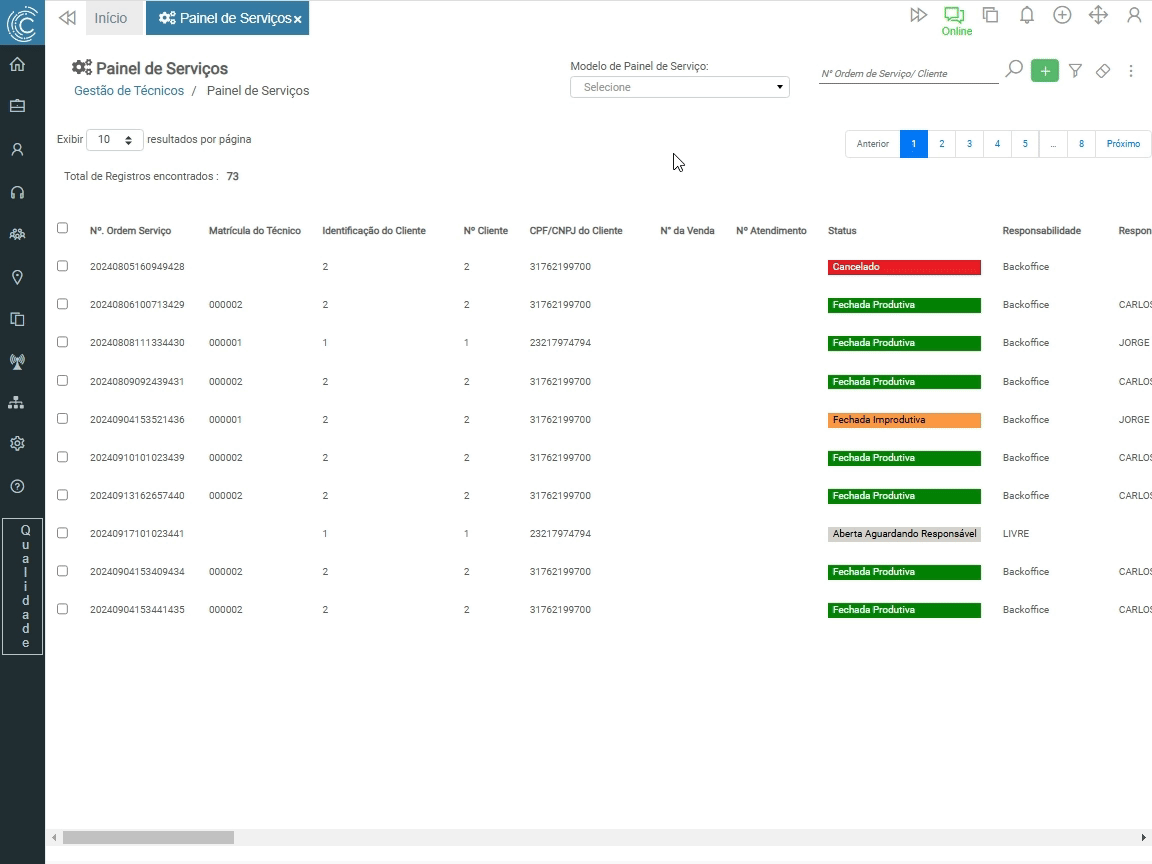The width and height of the screenshot is (1152, 864).
Task: Click the horizontal scrollbar at the bottom
Action: tap(148, 837)
